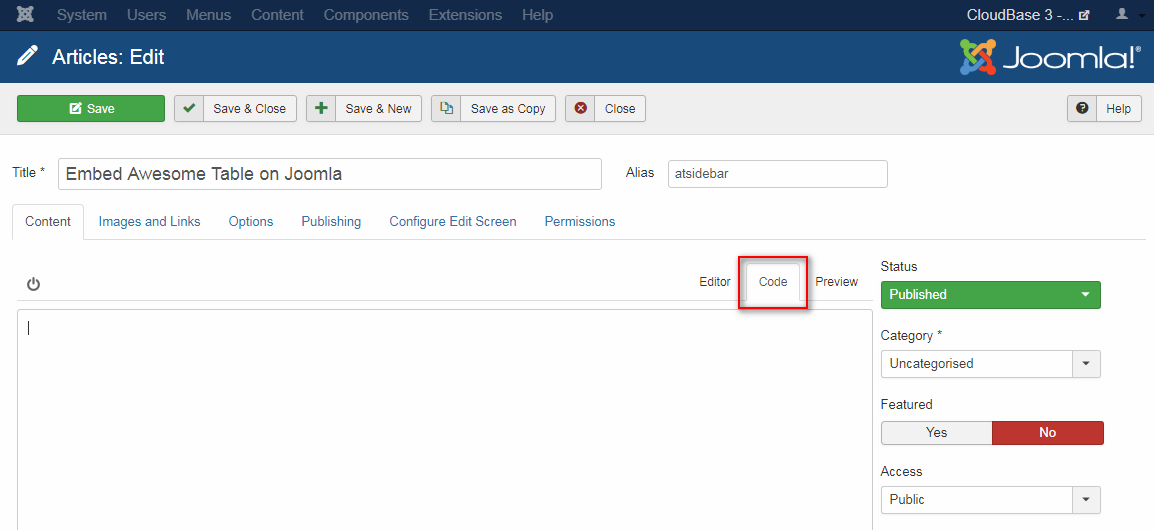Click the copy icon on Save as Copy
Image resolution: width=1154 pixels, height=530 pixels.
[446, 108]
